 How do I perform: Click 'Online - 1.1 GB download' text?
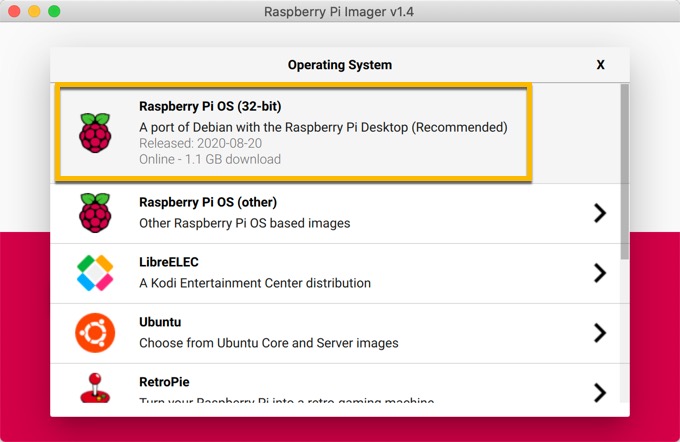(210, 159)
